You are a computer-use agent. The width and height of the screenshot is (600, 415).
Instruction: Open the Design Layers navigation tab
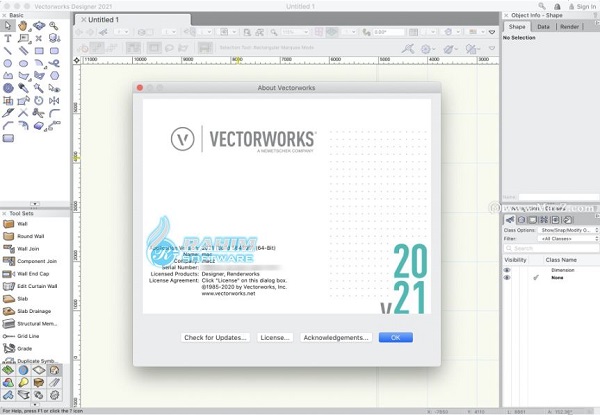[x=521, y=220]
